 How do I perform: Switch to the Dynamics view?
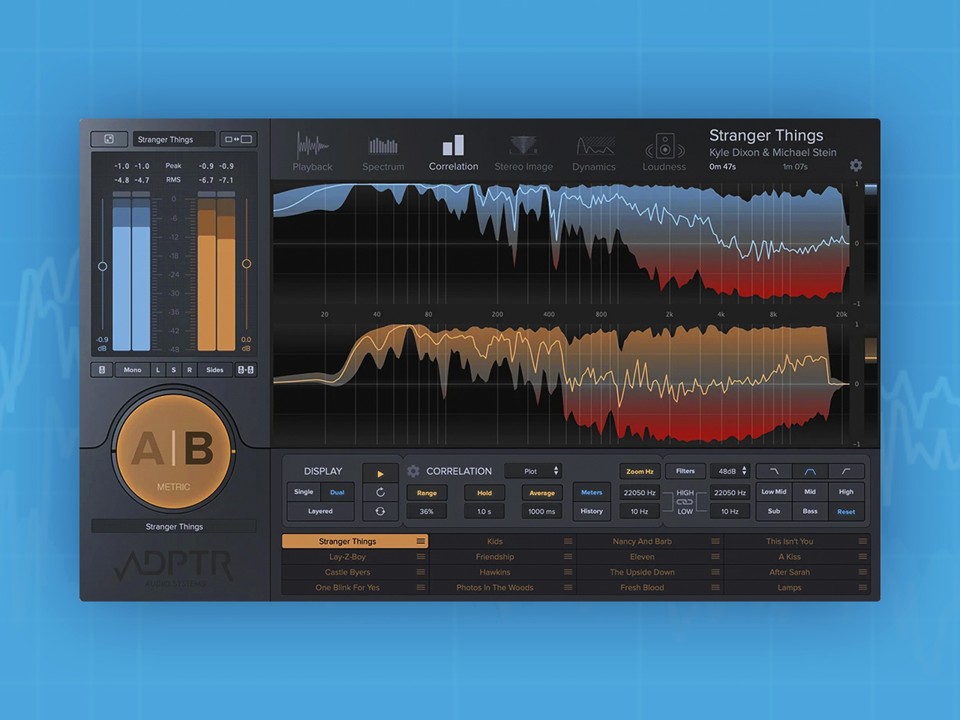pyautogui.click(x=593, y=152)
